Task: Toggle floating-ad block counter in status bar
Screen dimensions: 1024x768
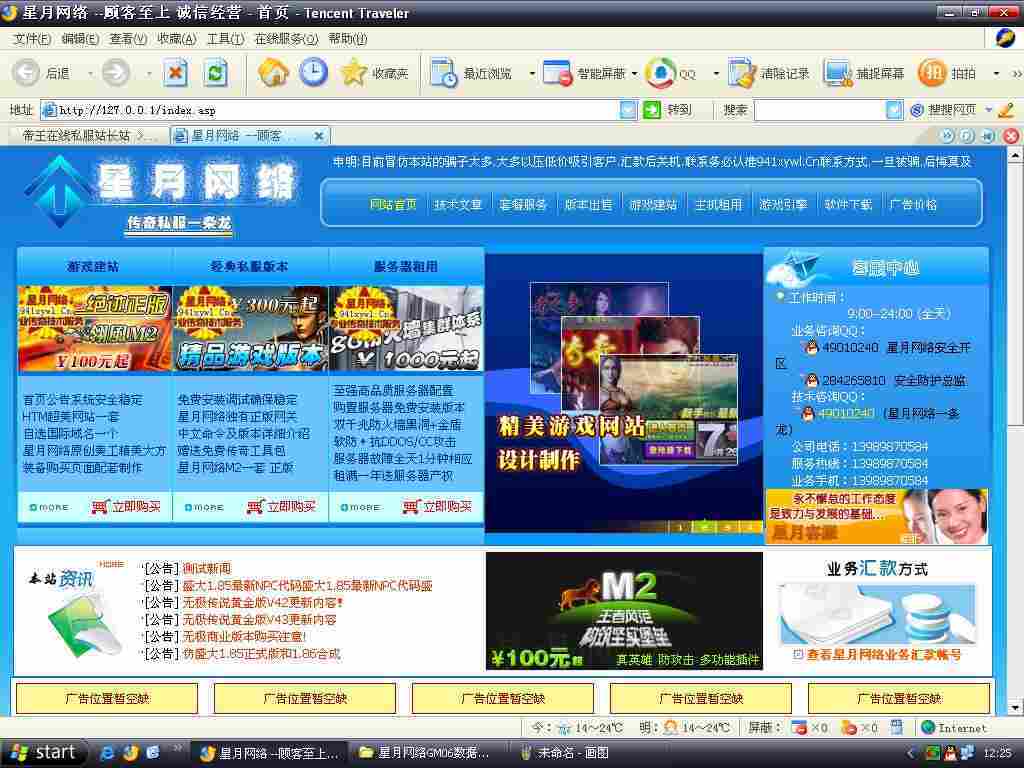Action: point(862,728)
